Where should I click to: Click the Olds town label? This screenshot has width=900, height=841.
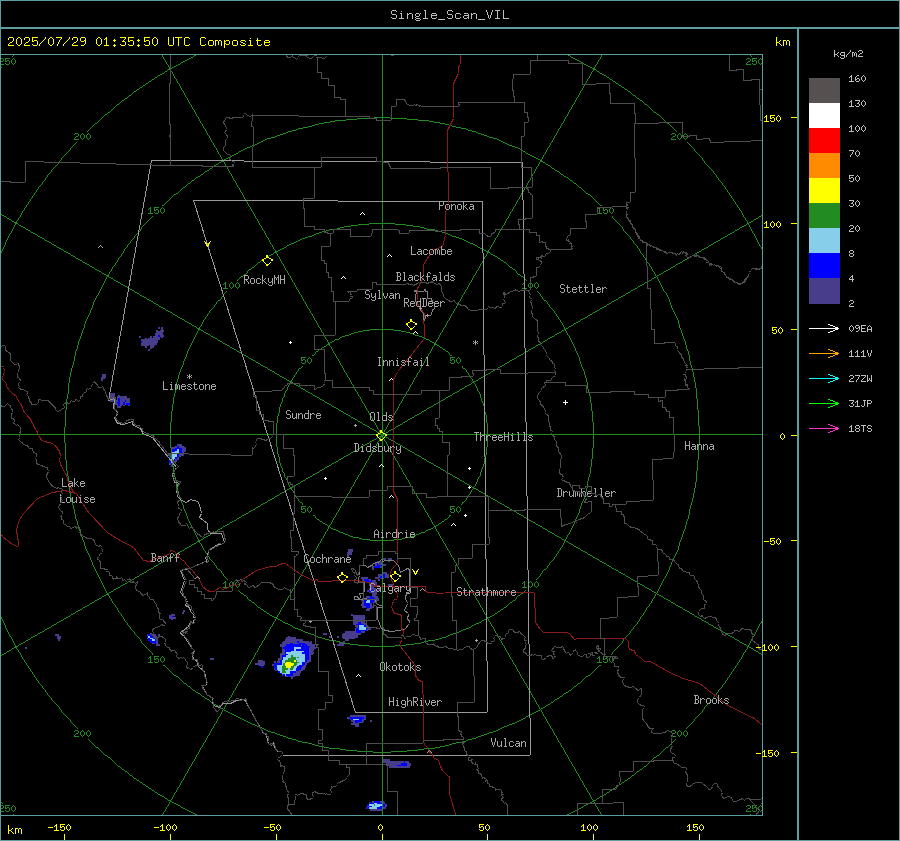click(x=381, y=417)
